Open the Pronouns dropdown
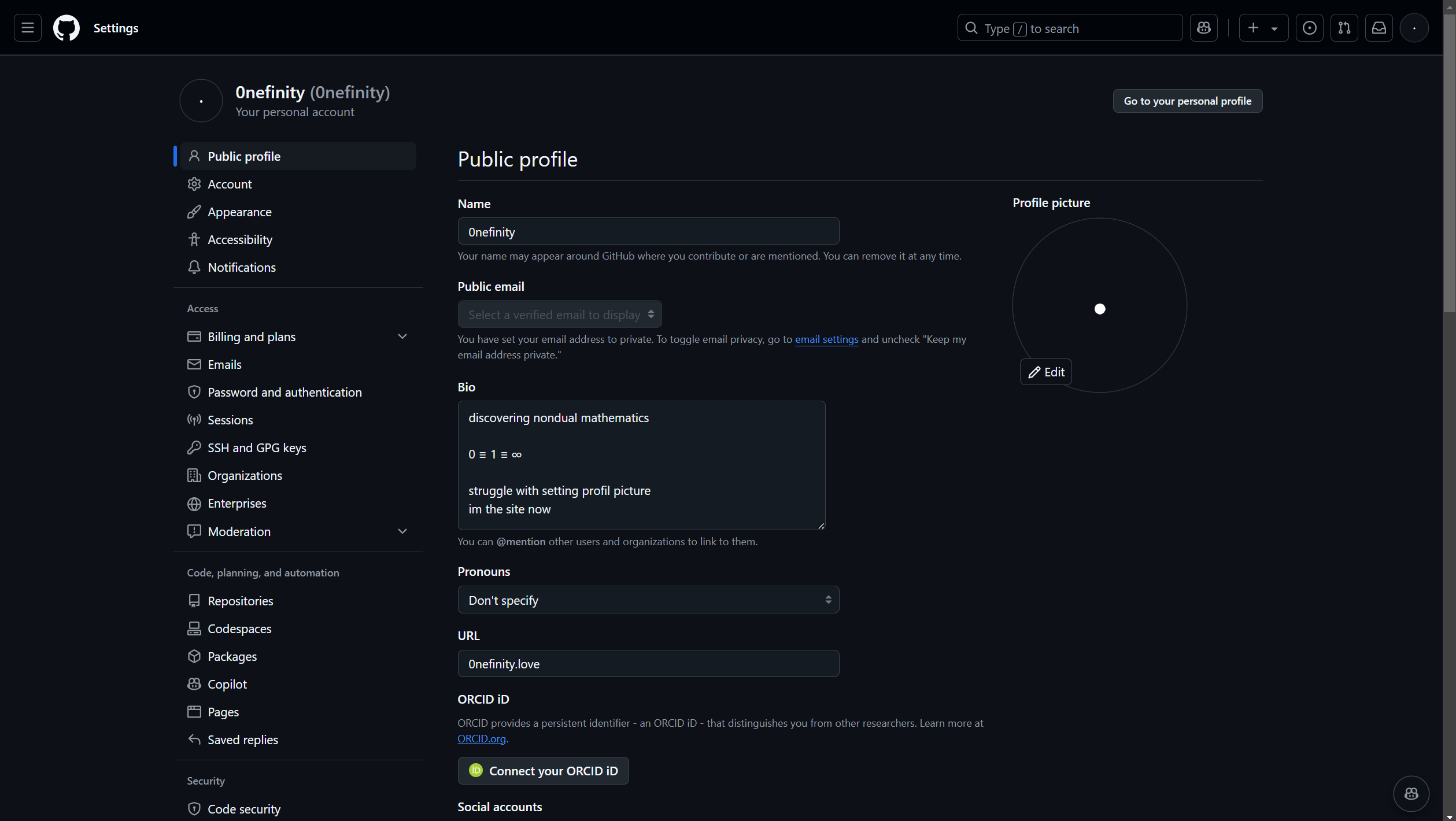 [648, 600]
